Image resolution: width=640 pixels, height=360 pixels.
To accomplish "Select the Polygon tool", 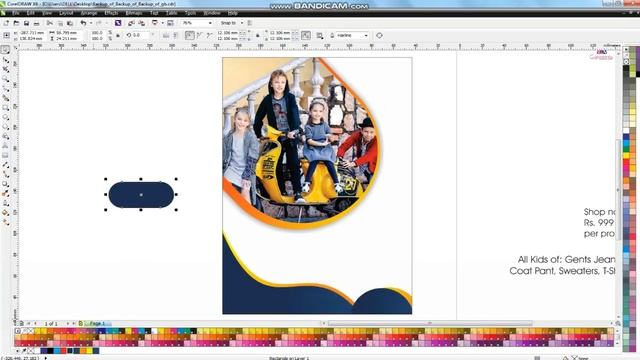I will coord(5,127).
